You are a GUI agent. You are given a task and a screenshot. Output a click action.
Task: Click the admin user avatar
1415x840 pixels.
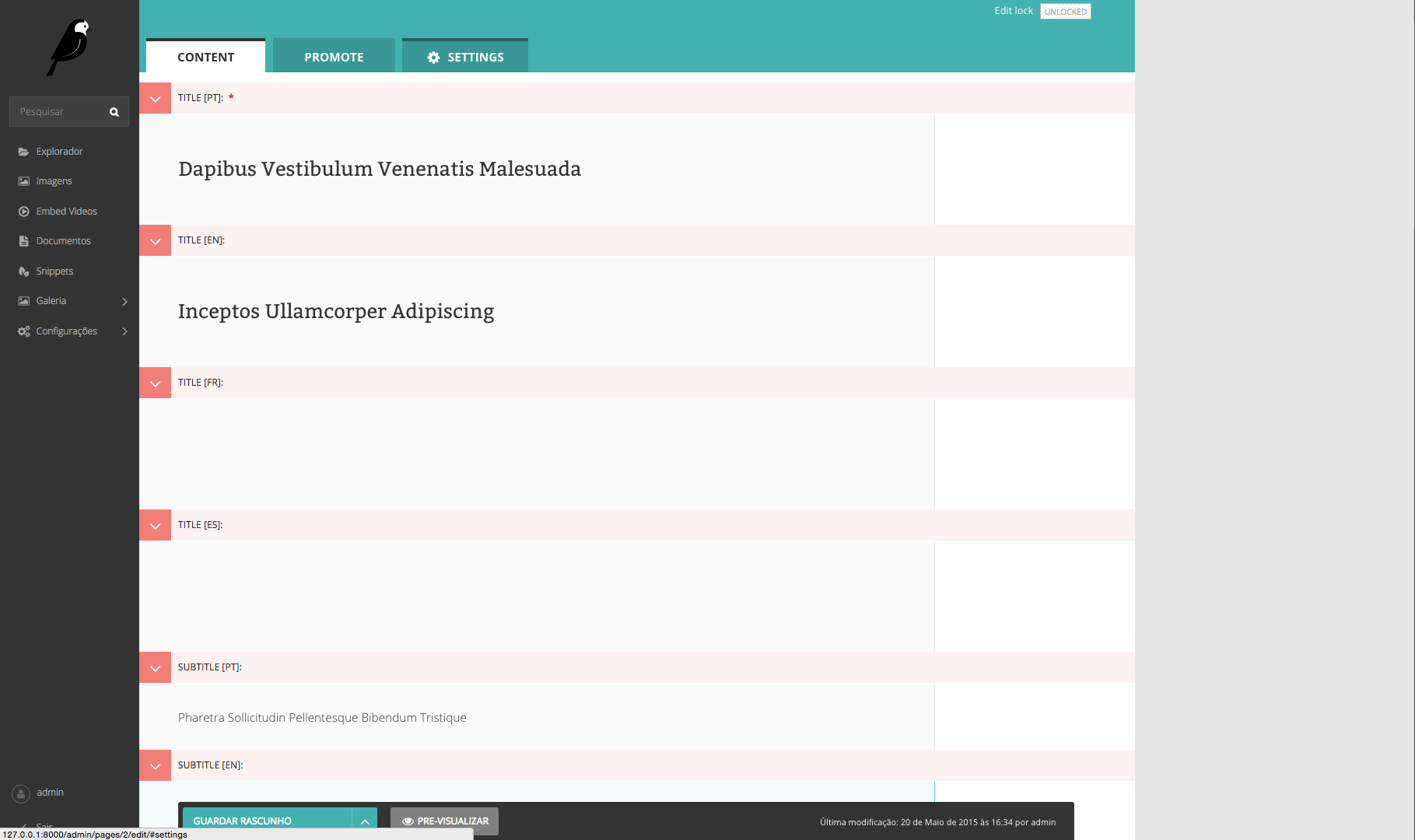pos(21,793)
